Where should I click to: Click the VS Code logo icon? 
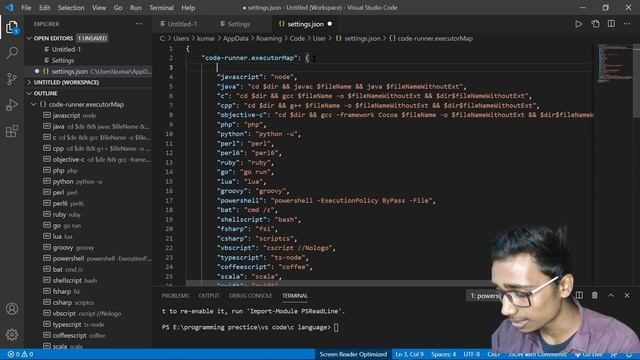9,7
